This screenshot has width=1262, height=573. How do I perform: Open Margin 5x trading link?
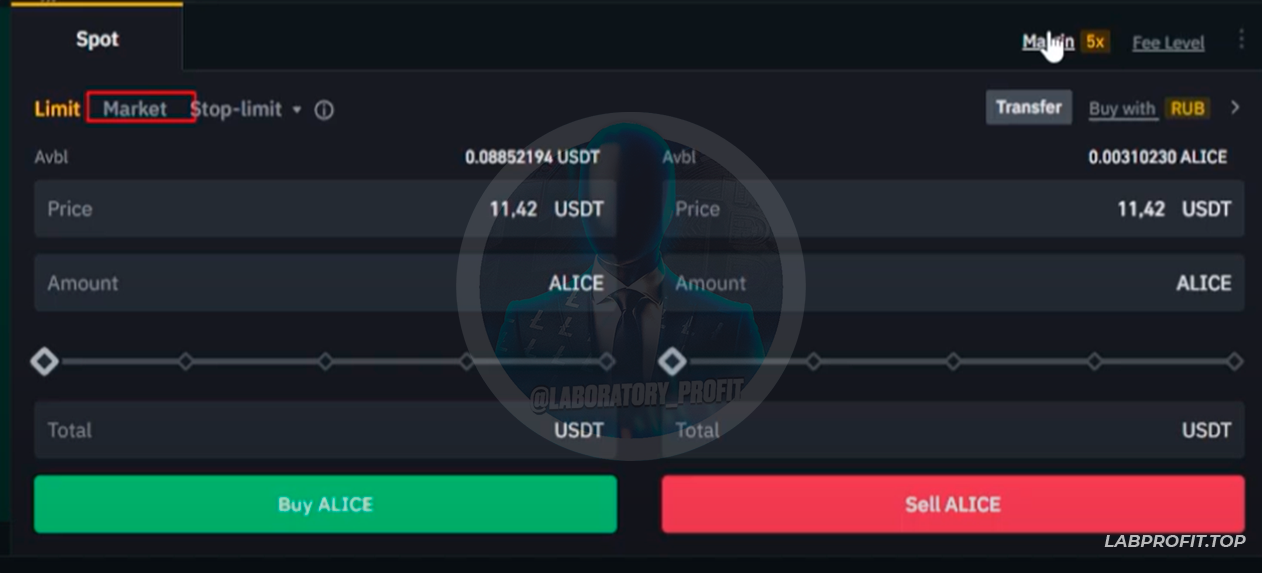coord(1064,42)
